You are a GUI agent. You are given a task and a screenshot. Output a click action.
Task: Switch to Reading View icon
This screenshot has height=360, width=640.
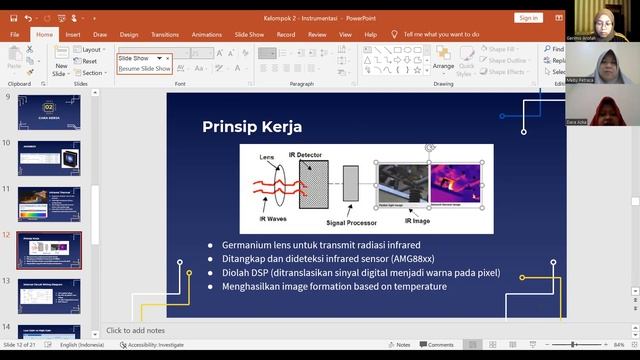[x=513, y=345]
